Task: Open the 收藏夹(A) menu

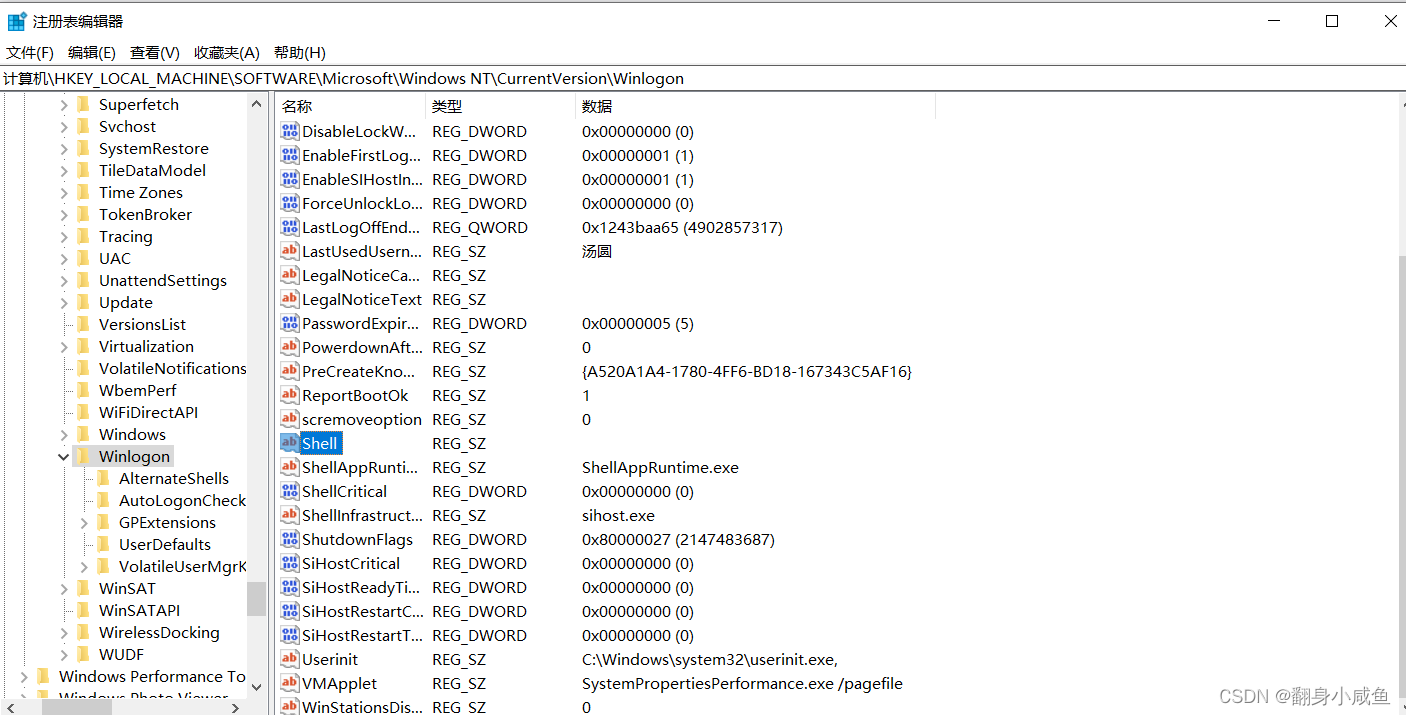Action: (x=227, y=53)
